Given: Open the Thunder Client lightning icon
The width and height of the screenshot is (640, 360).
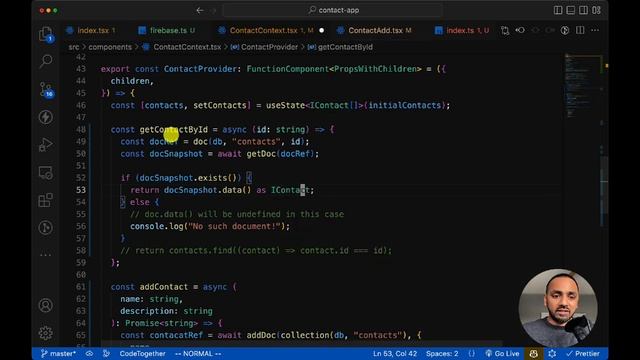Looking at the screenshot, I should pos(46,117).
